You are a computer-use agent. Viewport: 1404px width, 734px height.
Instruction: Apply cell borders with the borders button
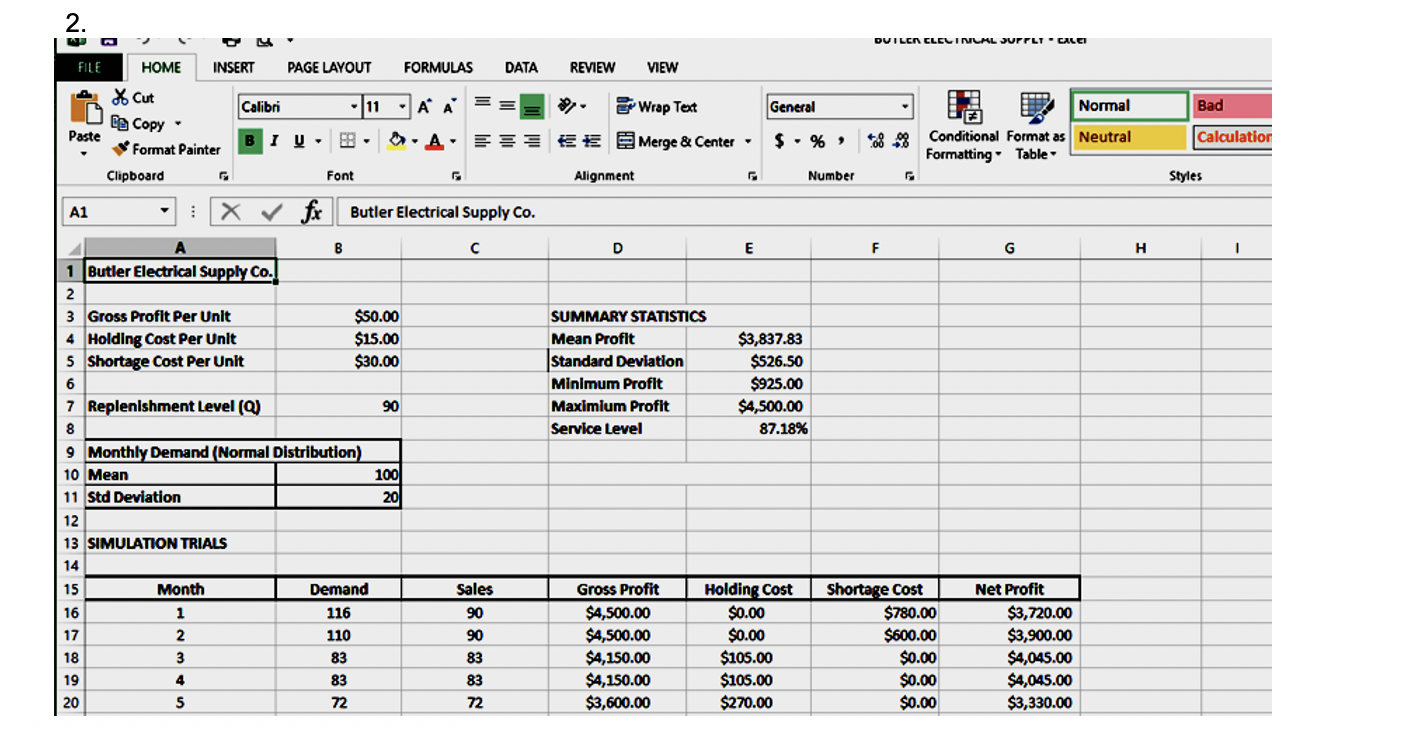[346, 141]
